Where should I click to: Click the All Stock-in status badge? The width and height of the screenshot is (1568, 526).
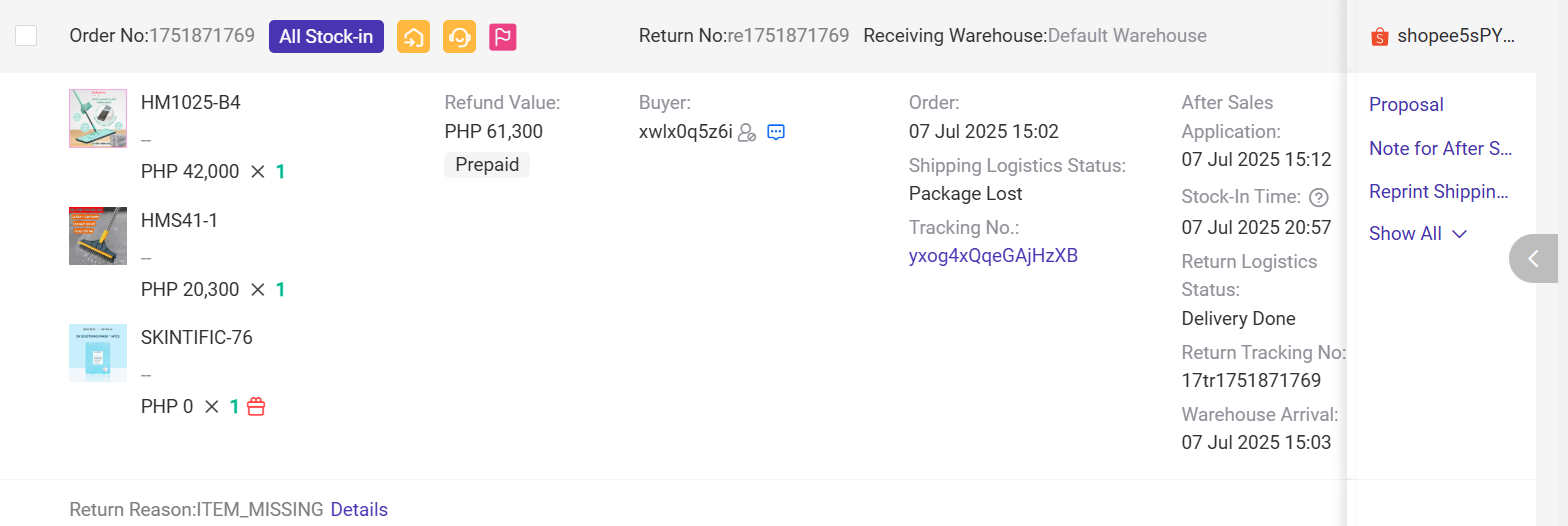[326, 37]
